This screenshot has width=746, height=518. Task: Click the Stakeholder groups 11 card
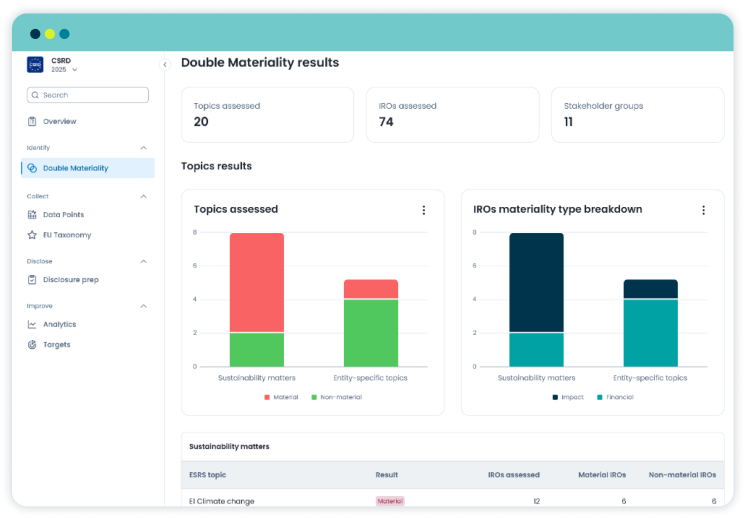pyautogui.click(x=638, y=115)
